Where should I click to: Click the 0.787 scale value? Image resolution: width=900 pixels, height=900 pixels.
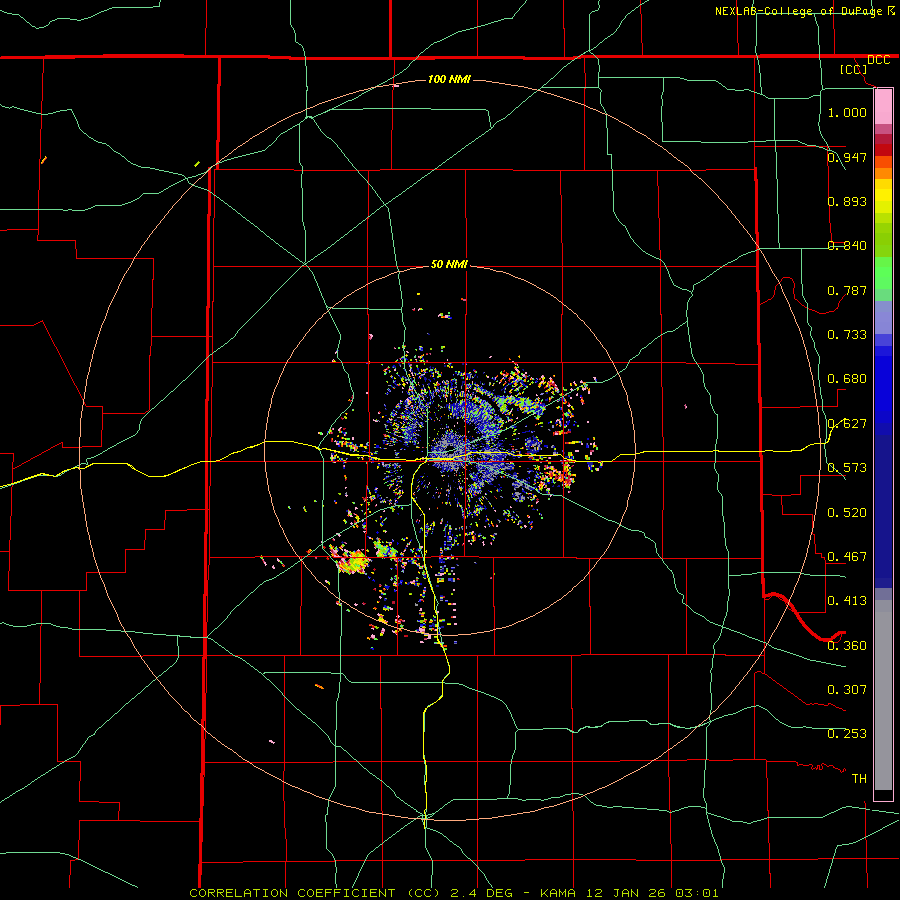[x=847, y=290]
